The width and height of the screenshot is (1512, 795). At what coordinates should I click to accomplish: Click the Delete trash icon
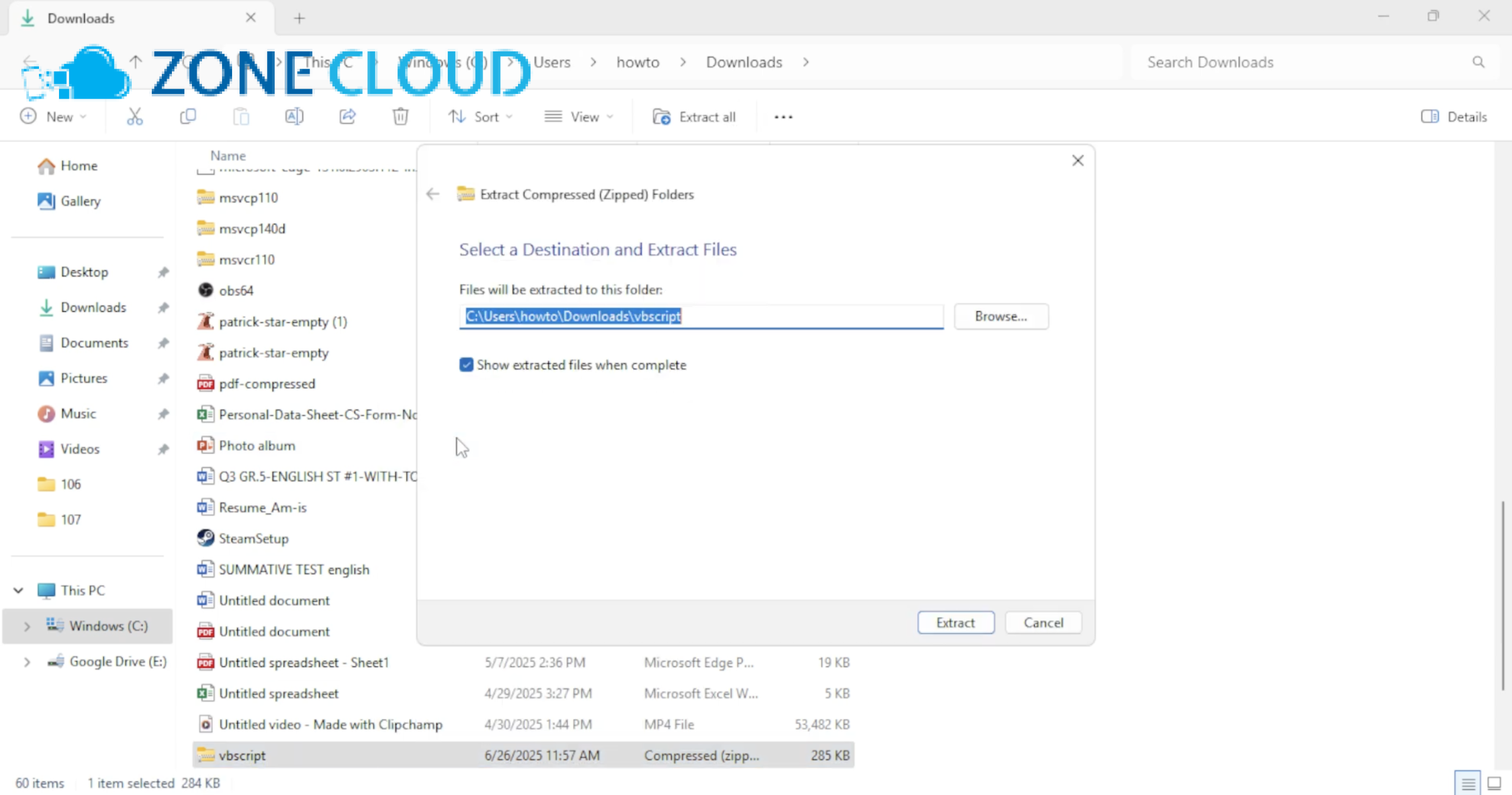tap(400, 117)
